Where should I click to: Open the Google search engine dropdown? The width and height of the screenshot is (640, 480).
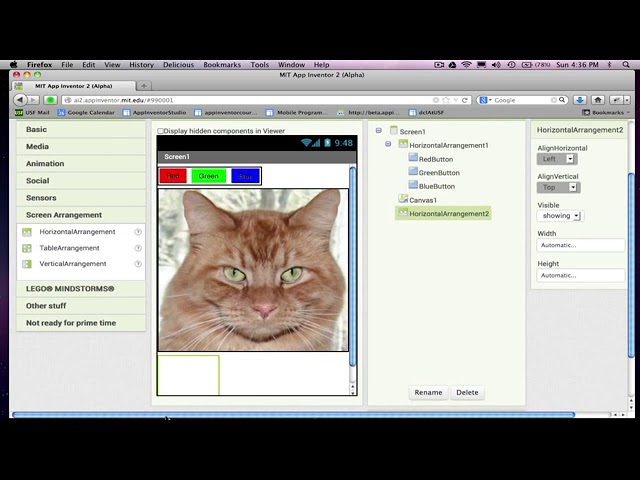[x=485, y=100]
